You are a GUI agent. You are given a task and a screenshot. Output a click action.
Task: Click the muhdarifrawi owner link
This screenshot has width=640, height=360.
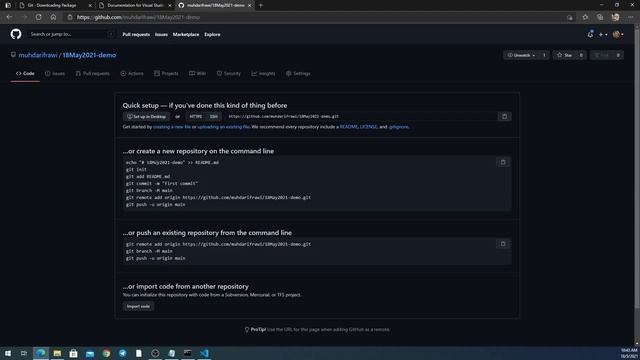pyautogui.click(x=38, y=55)
